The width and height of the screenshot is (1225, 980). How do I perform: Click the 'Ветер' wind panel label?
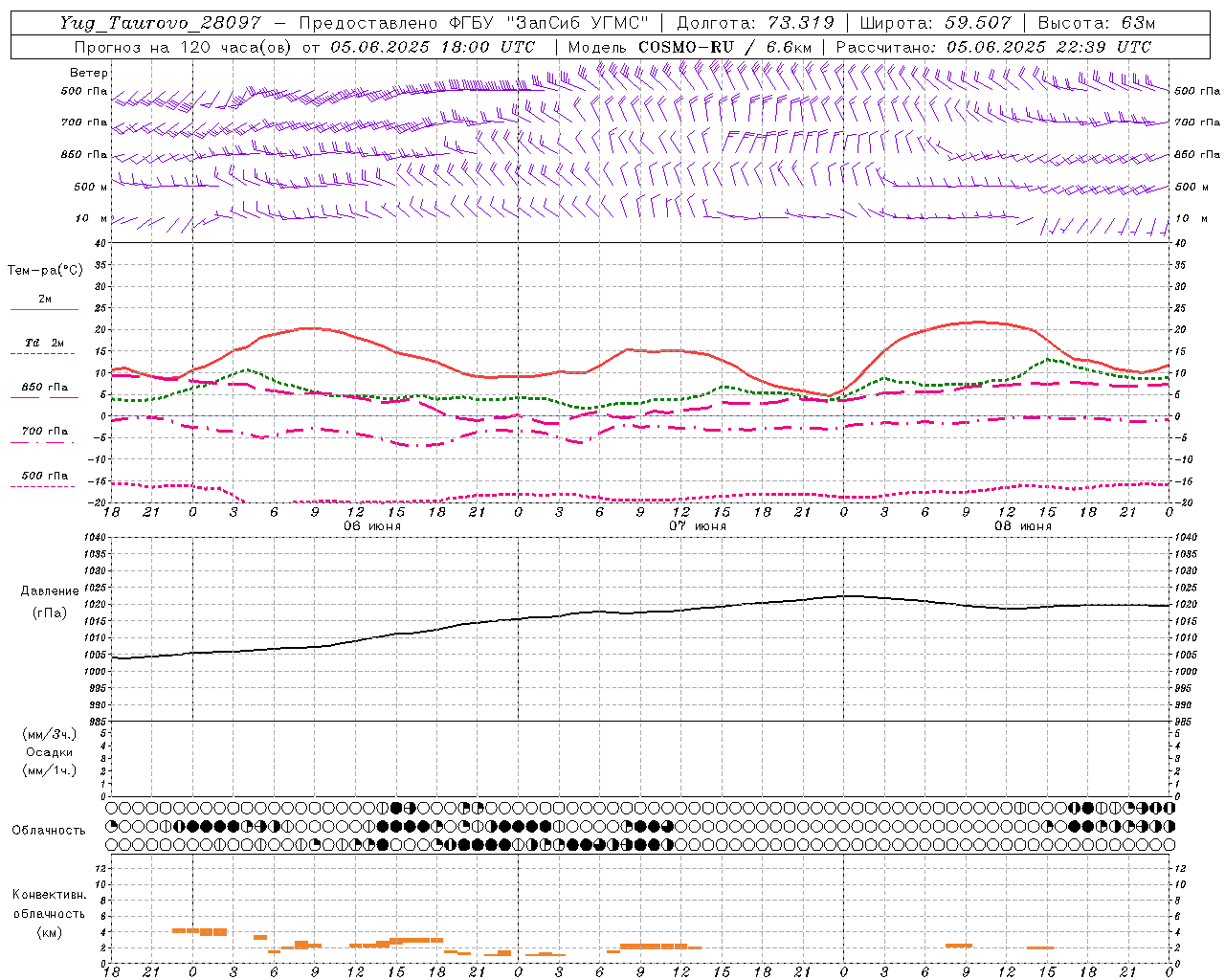[x=89, y=73]
